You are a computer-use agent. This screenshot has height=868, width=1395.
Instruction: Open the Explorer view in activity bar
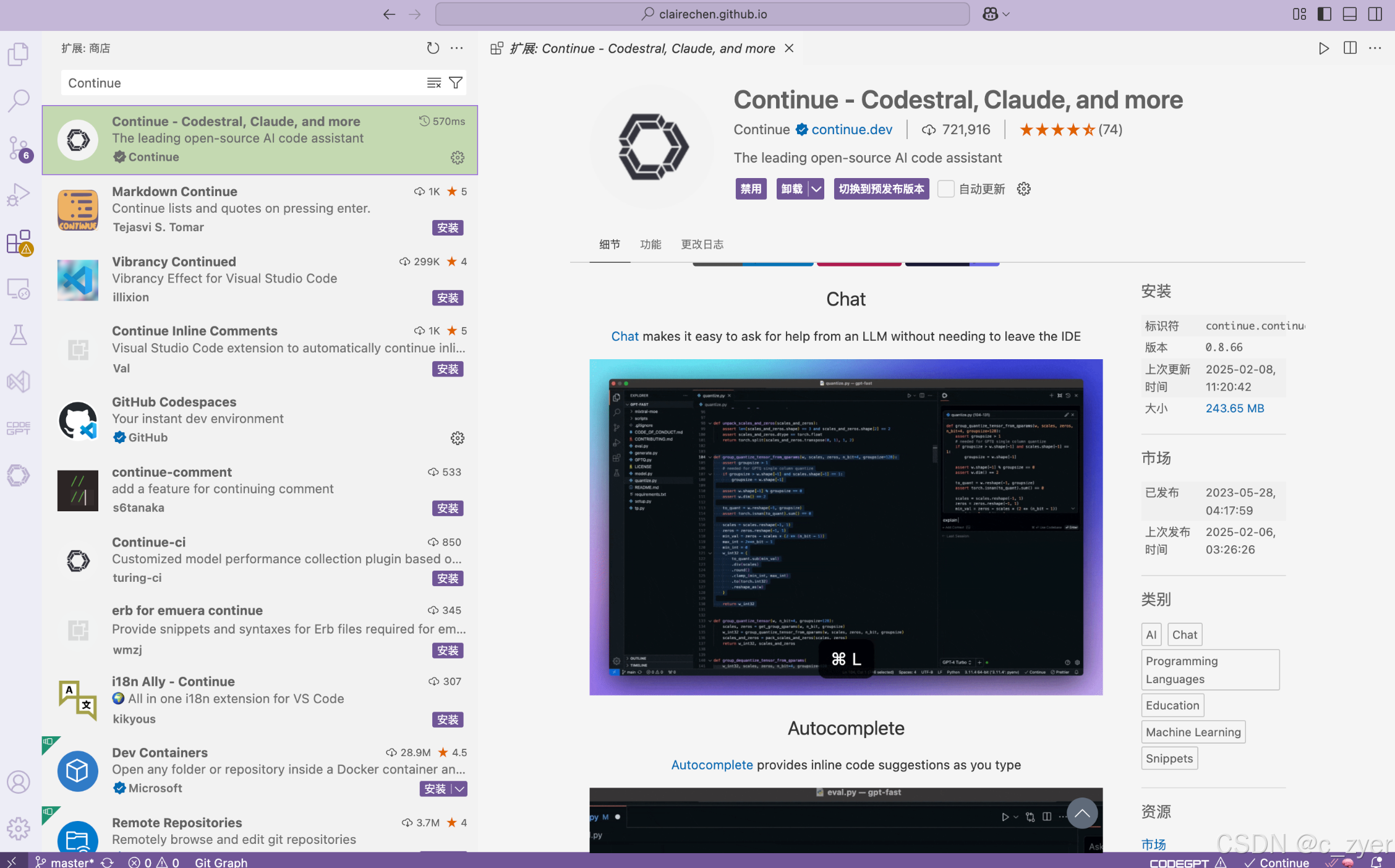click(x=19, y=54)
